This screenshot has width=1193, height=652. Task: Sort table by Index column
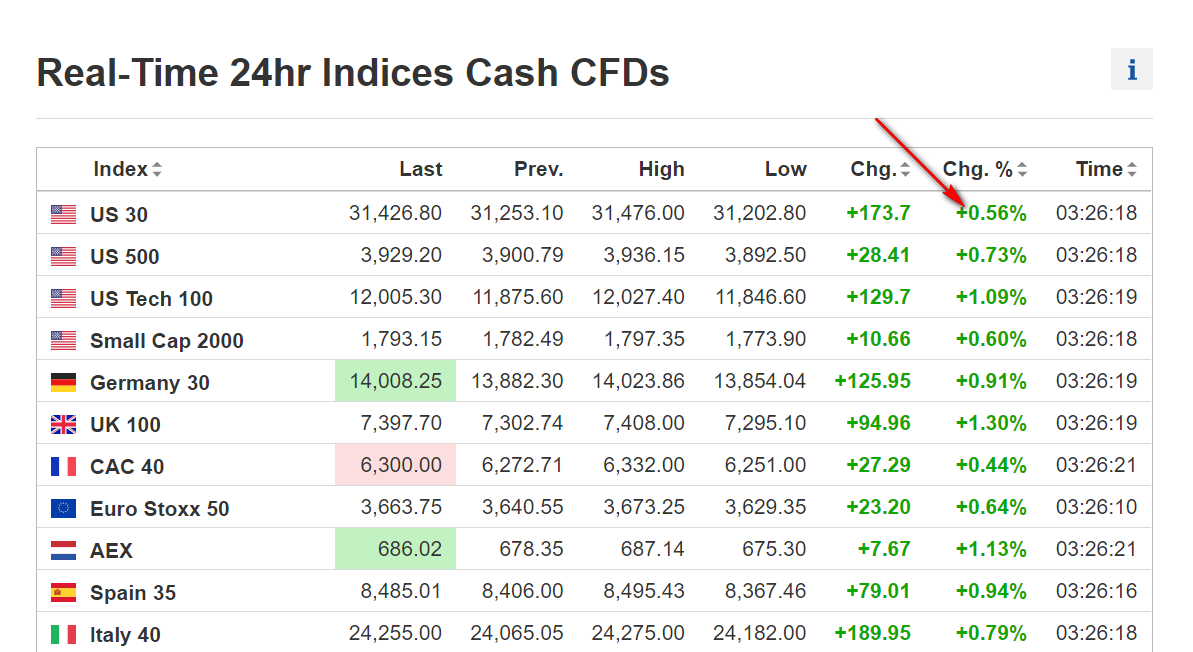pos(127,169)
